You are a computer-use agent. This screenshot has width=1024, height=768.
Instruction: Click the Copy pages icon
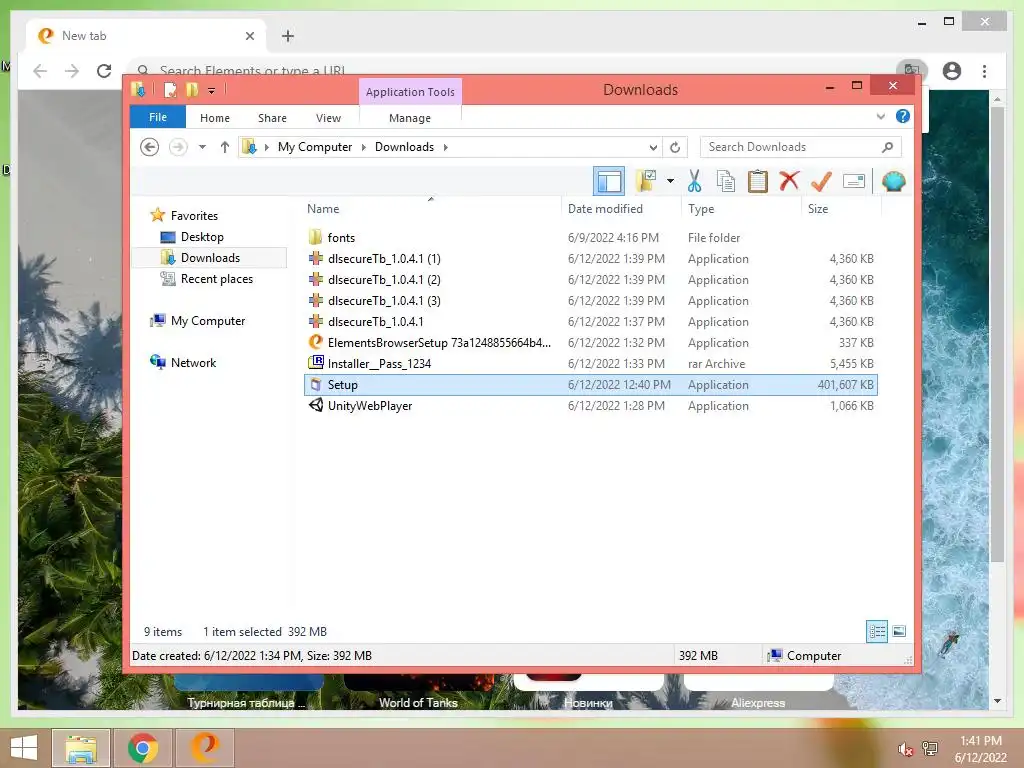pos(726,181)
